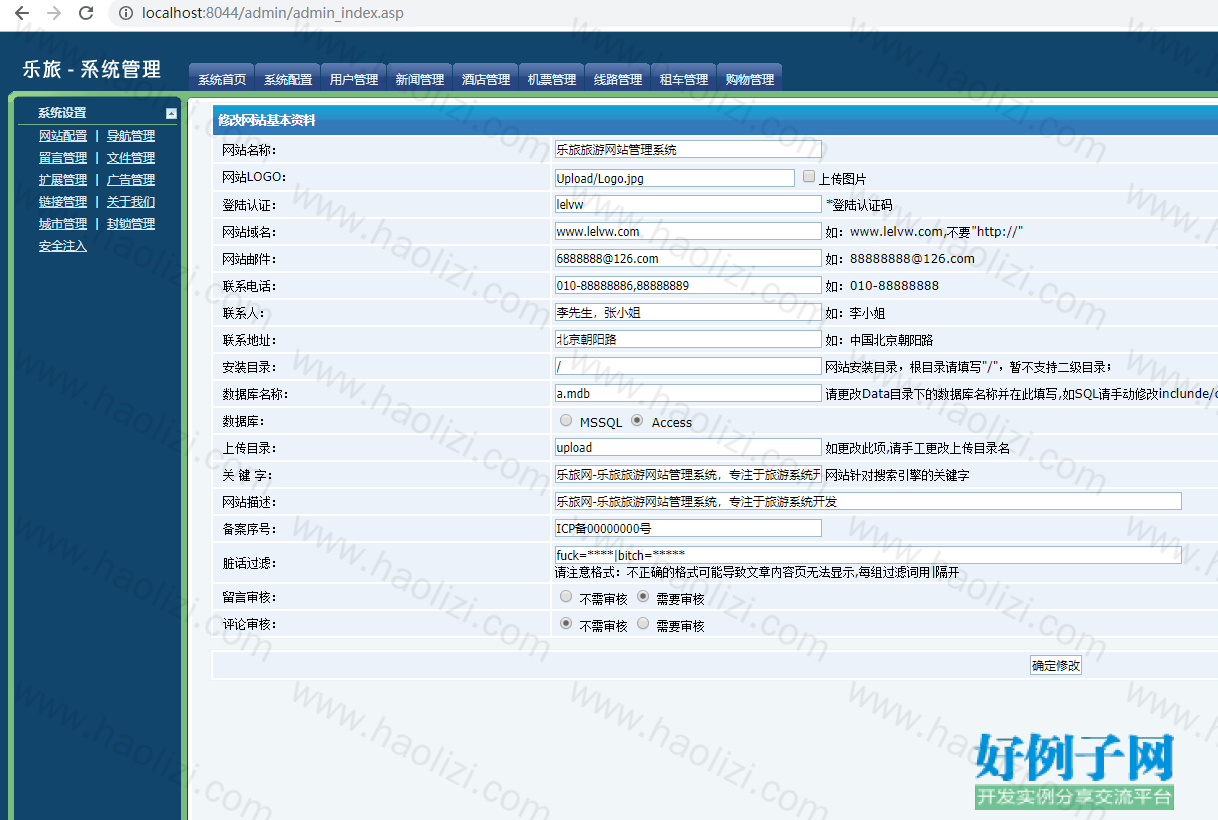The image size is (1218, 820).
Task: Open 网站配置 sidebar link
Action: point(63,136)
